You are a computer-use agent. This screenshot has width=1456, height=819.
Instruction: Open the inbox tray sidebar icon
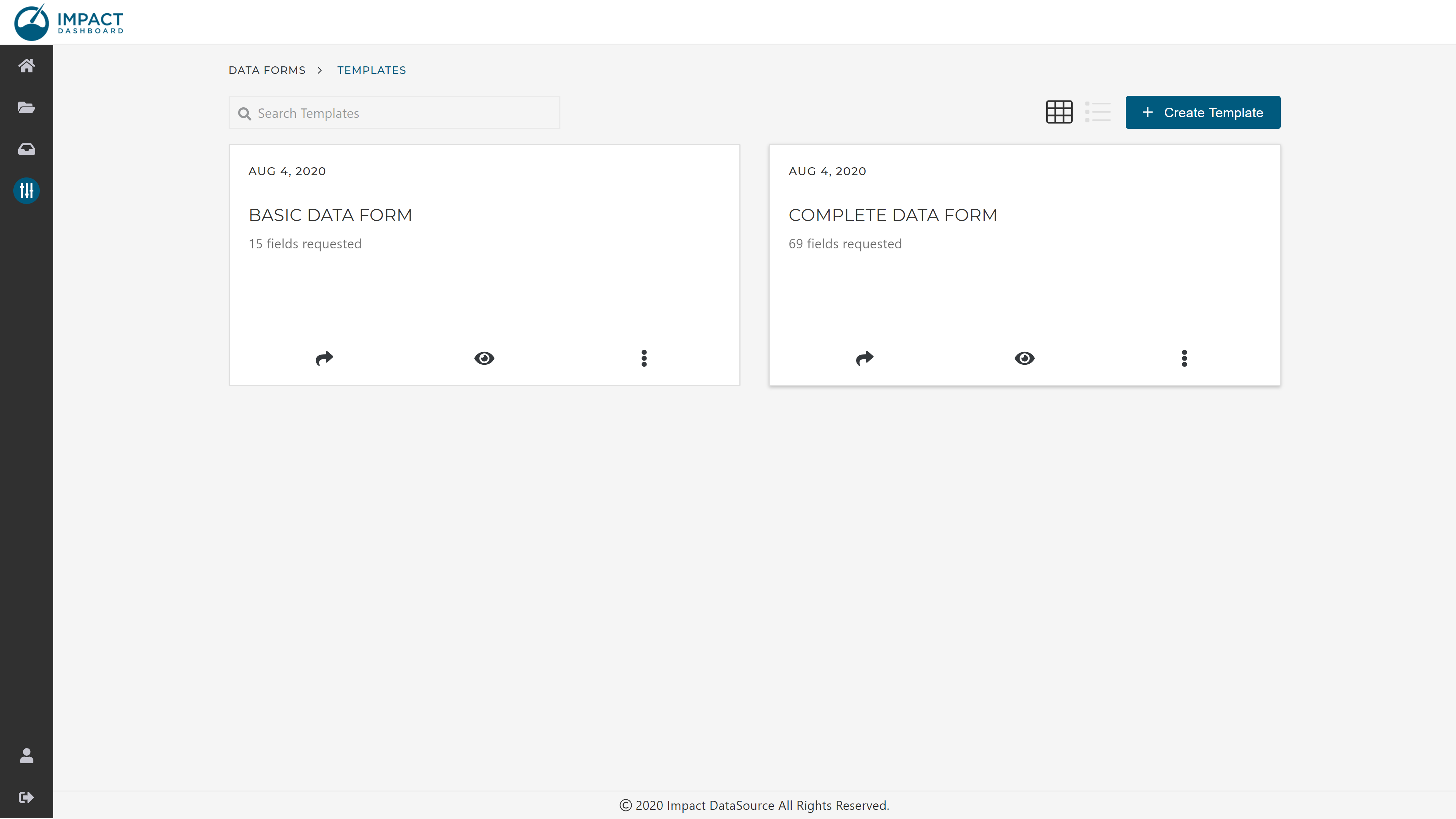click(x=27, y=149)
